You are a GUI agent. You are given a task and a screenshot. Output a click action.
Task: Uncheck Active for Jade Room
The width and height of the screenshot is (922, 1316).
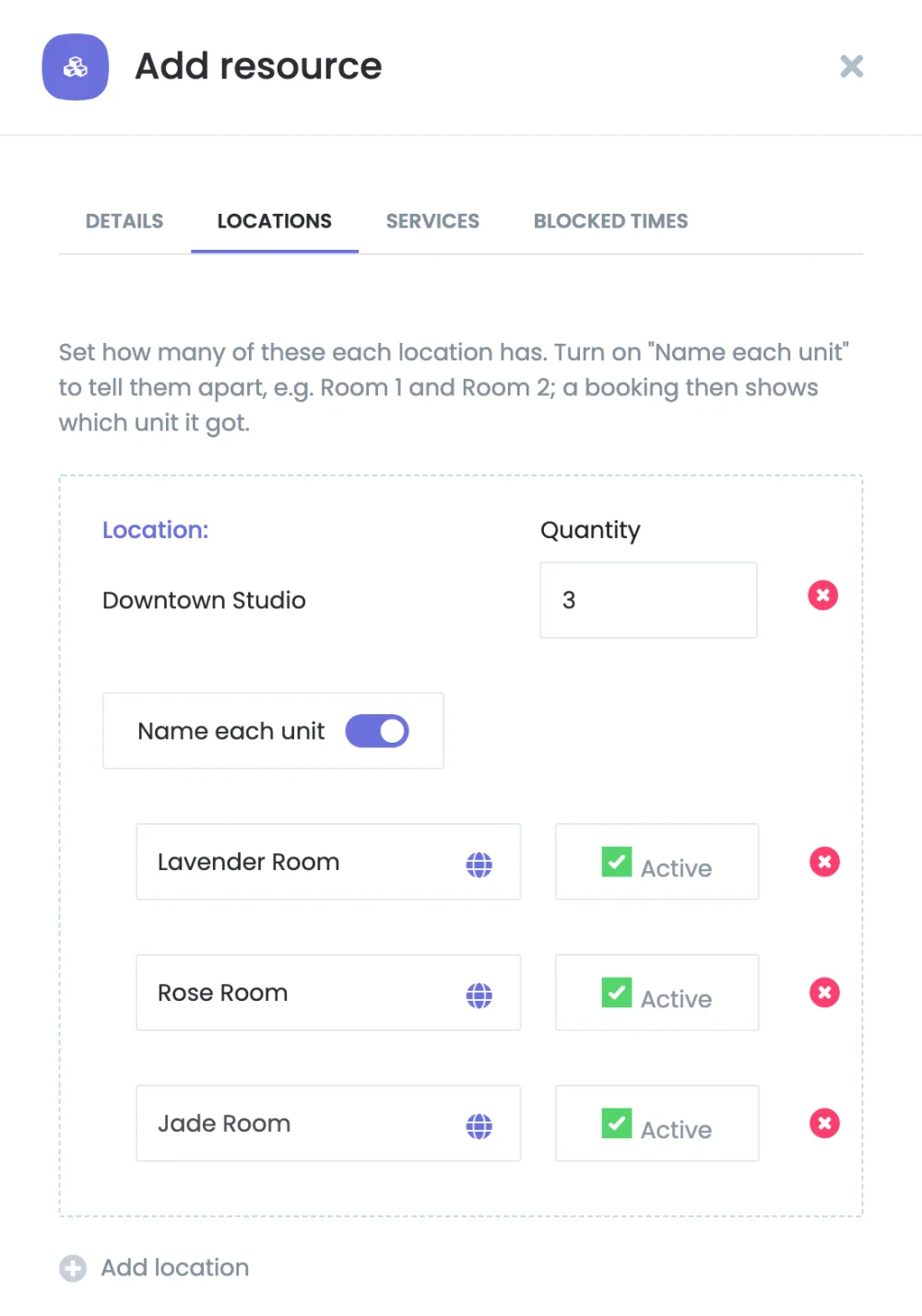(617, 1123)
